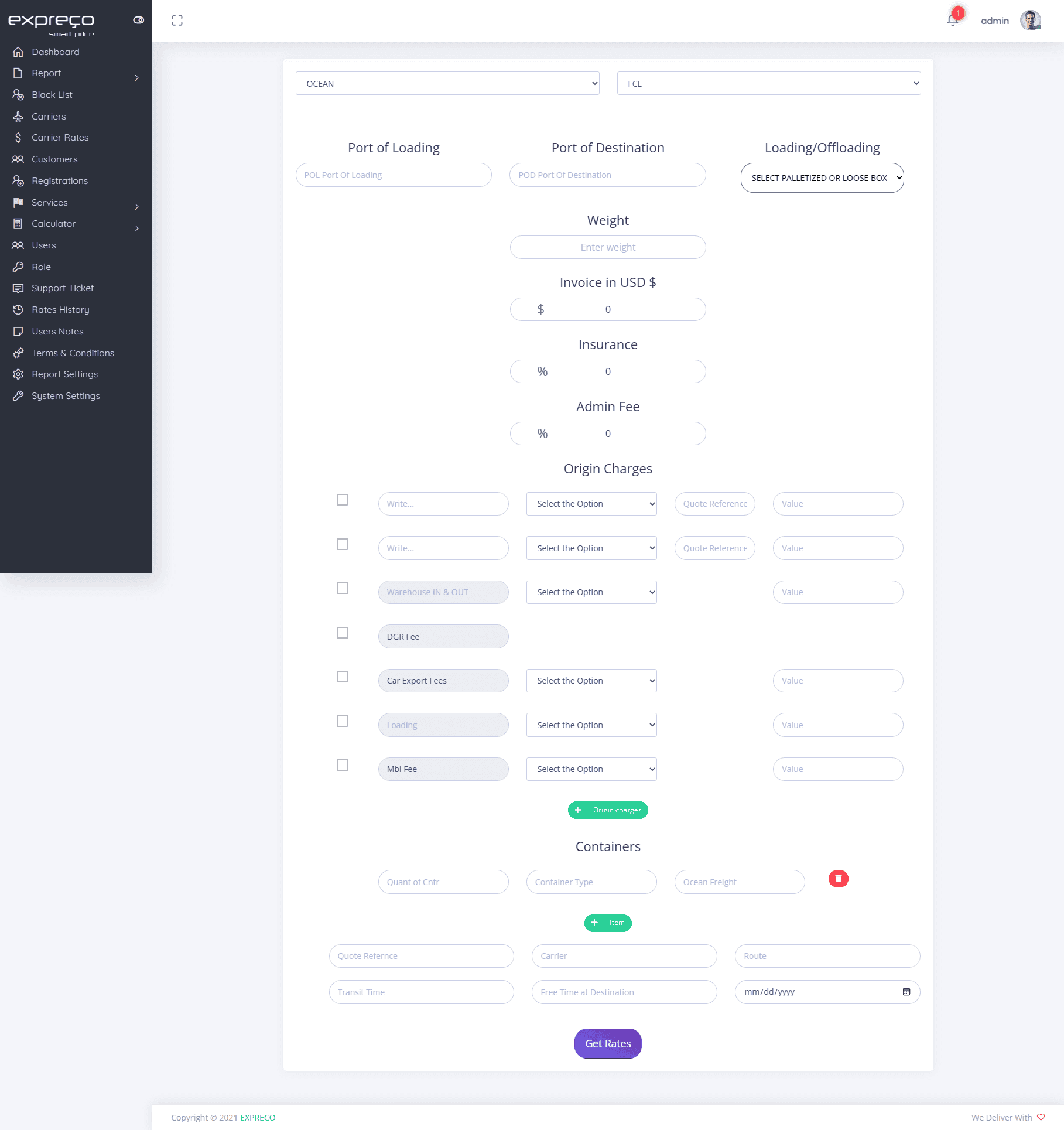Viewport: 1064px width, 1130px height.
Task: Open the FCL shipment type dropdown
Action: [769, 83]
